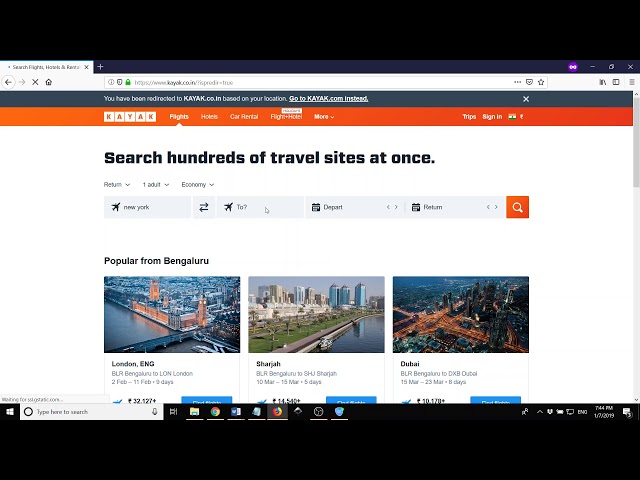
Task: Click the taskbar clock showing 7:44 PM
Action: (x=604, y=412)
